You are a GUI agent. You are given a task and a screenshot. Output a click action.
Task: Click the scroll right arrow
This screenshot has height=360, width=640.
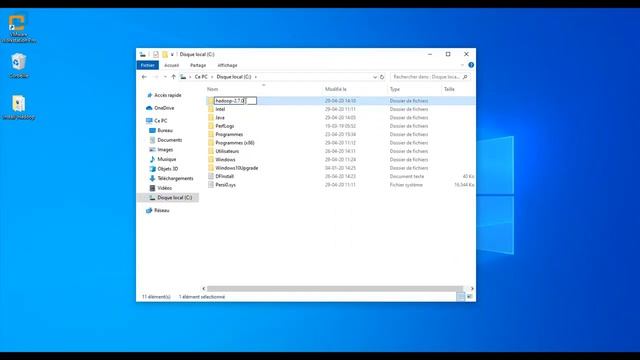472,289
